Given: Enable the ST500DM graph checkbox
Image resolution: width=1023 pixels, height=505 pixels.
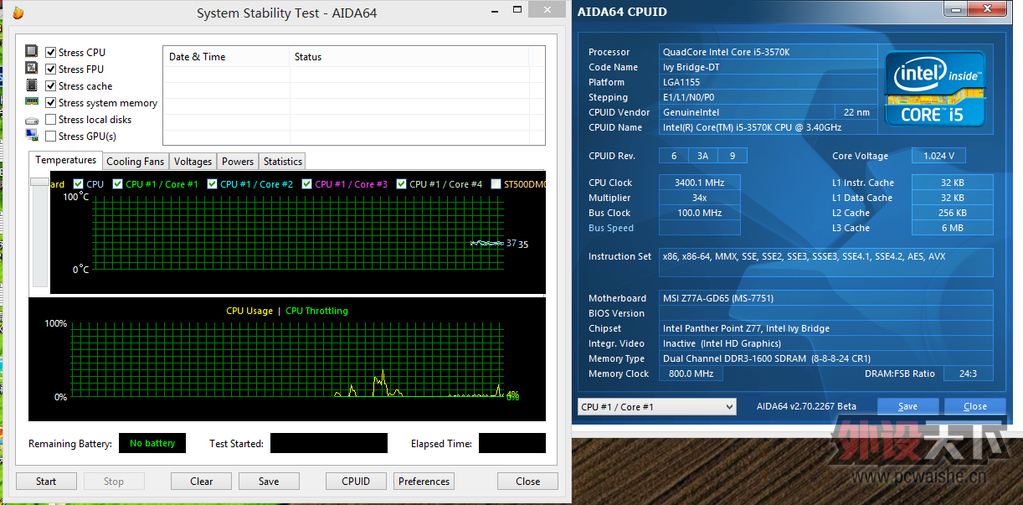Looking at the screenshot, I should tap(496, 184).
